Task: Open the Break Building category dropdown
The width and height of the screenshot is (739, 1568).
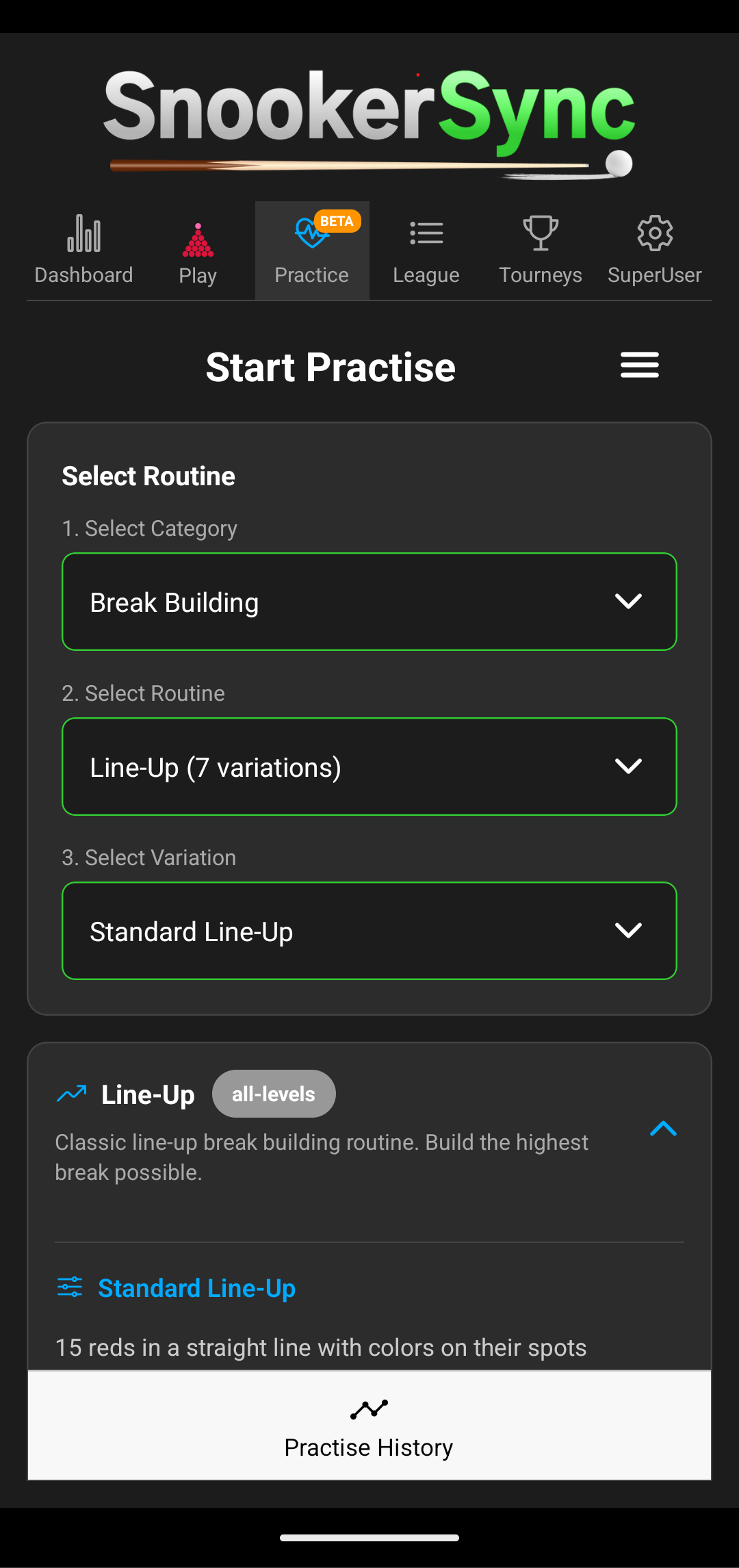Action: click(x=369, y=602)
